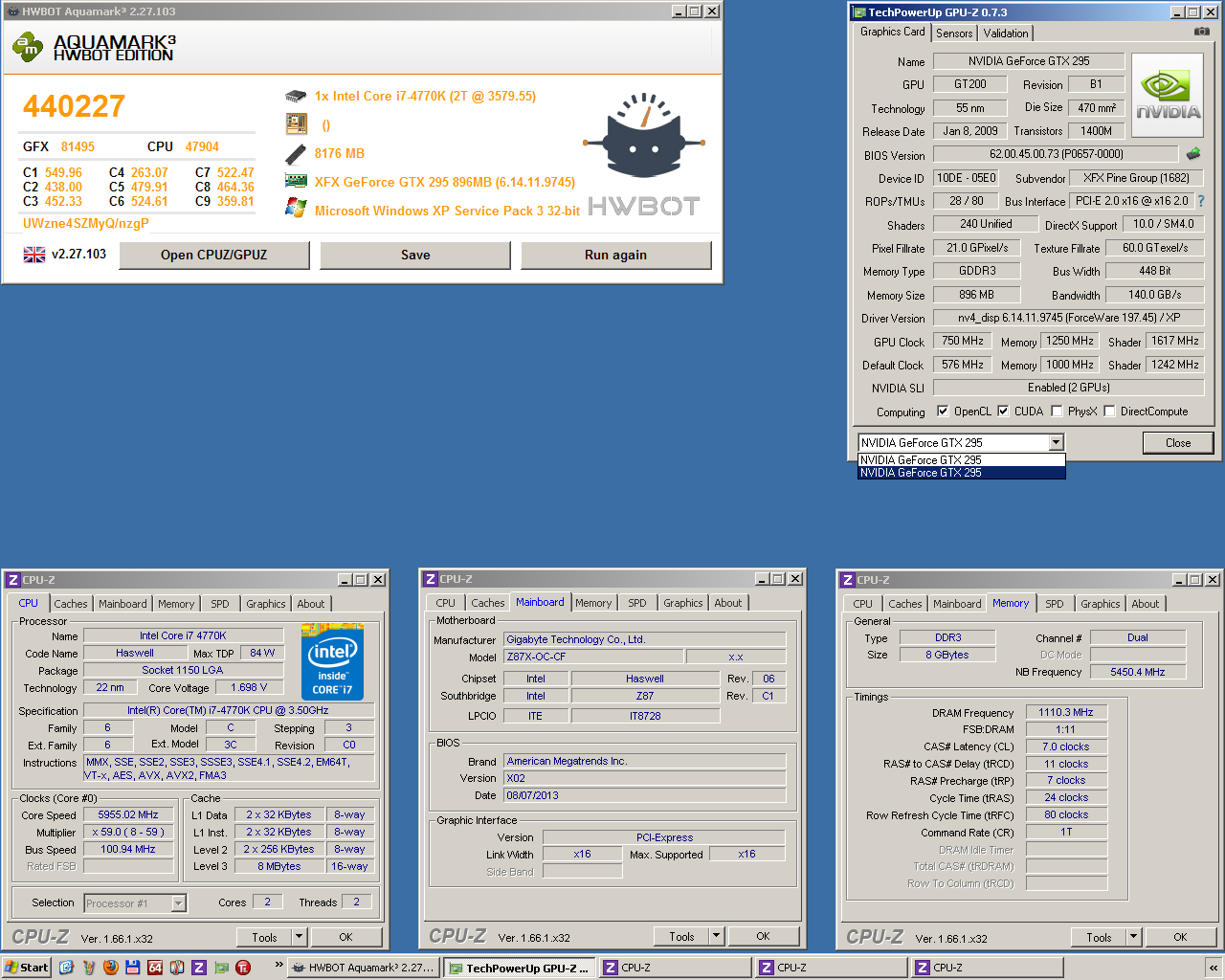Click the Core Speed value 5955.02 MHz
This screenshot has height=980, width=1225.
tap(128, 815)
